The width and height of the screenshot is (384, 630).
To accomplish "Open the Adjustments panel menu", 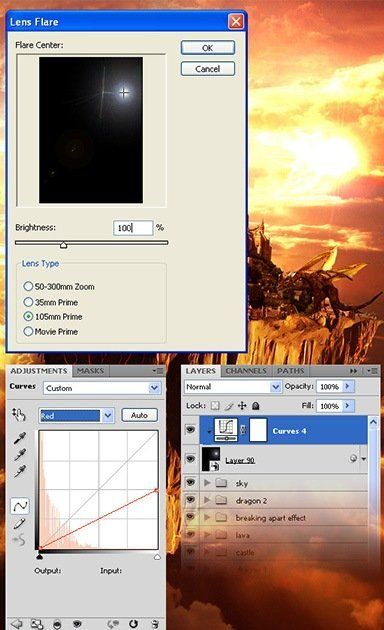I will click(158, 371).
